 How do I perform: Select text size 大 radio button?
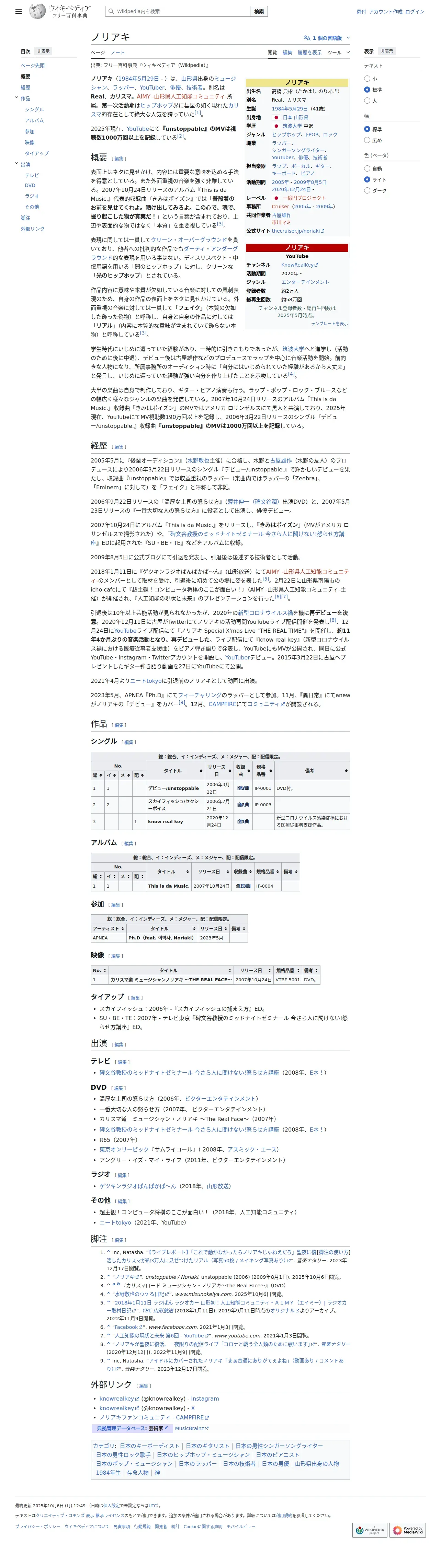pos(367,101)
